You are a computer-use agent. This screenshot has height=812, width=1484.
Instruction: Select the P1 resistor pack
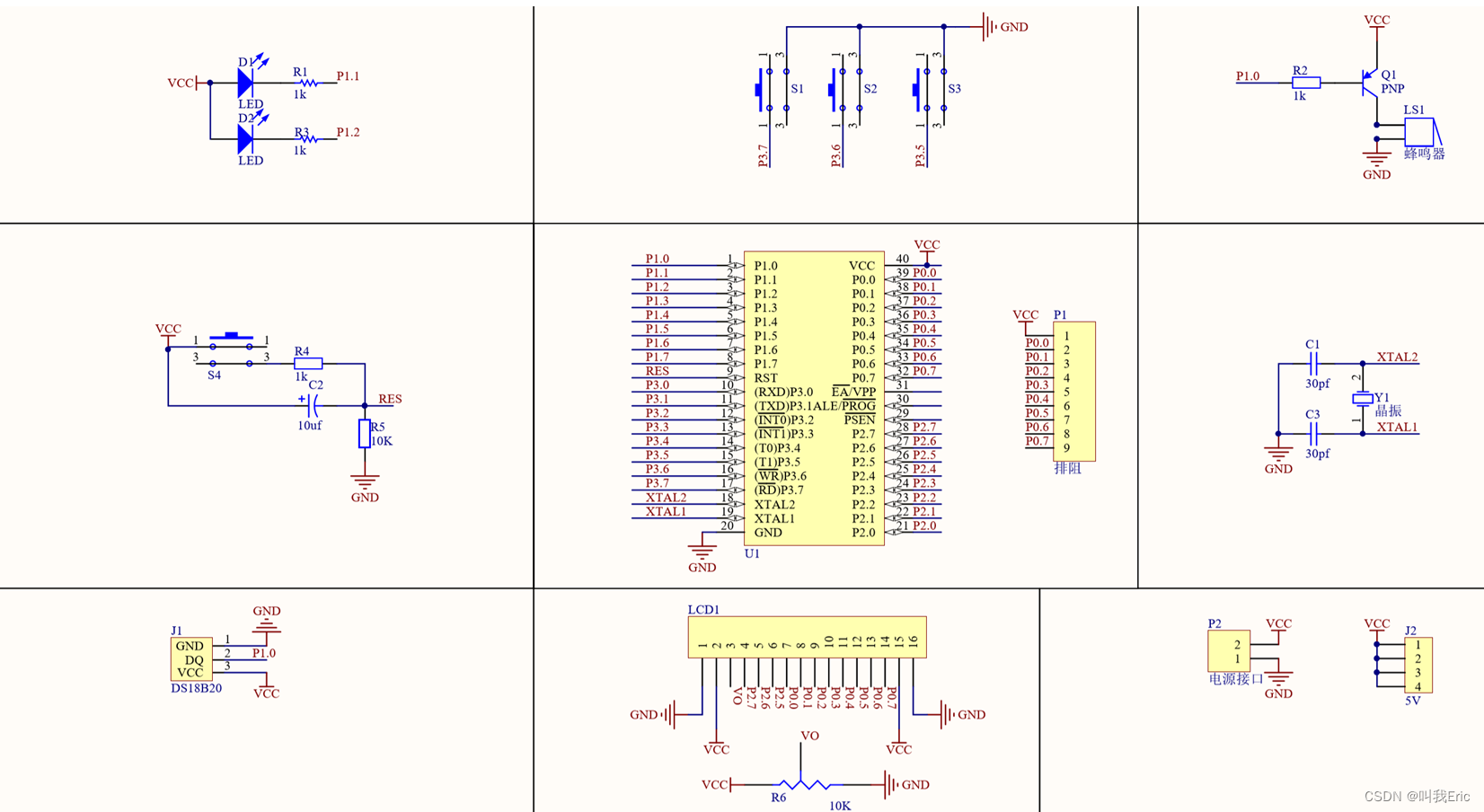[x=1073, y=392]
